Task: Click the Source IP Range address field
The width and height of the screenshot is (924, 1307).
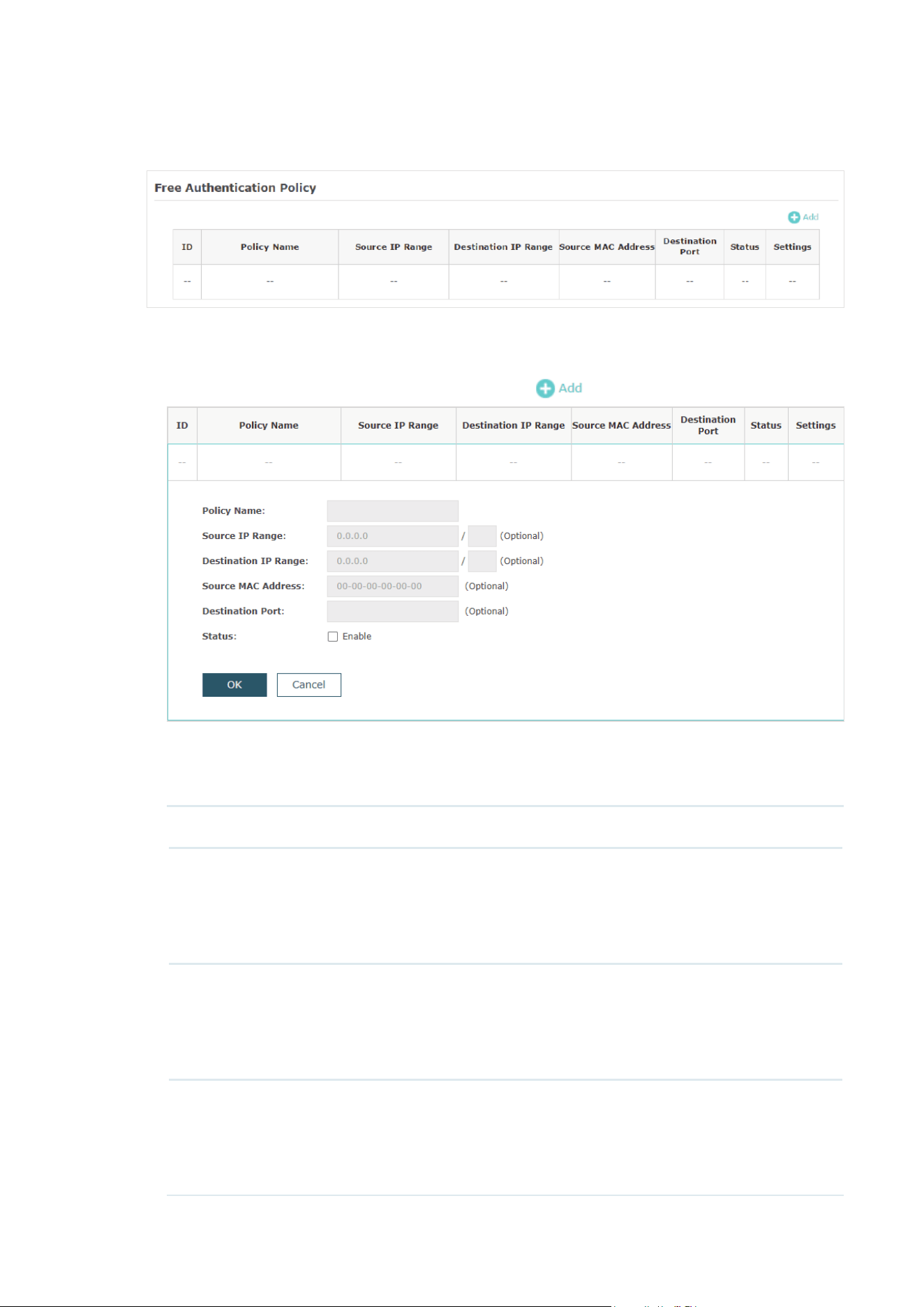Action: coord(392,536)
